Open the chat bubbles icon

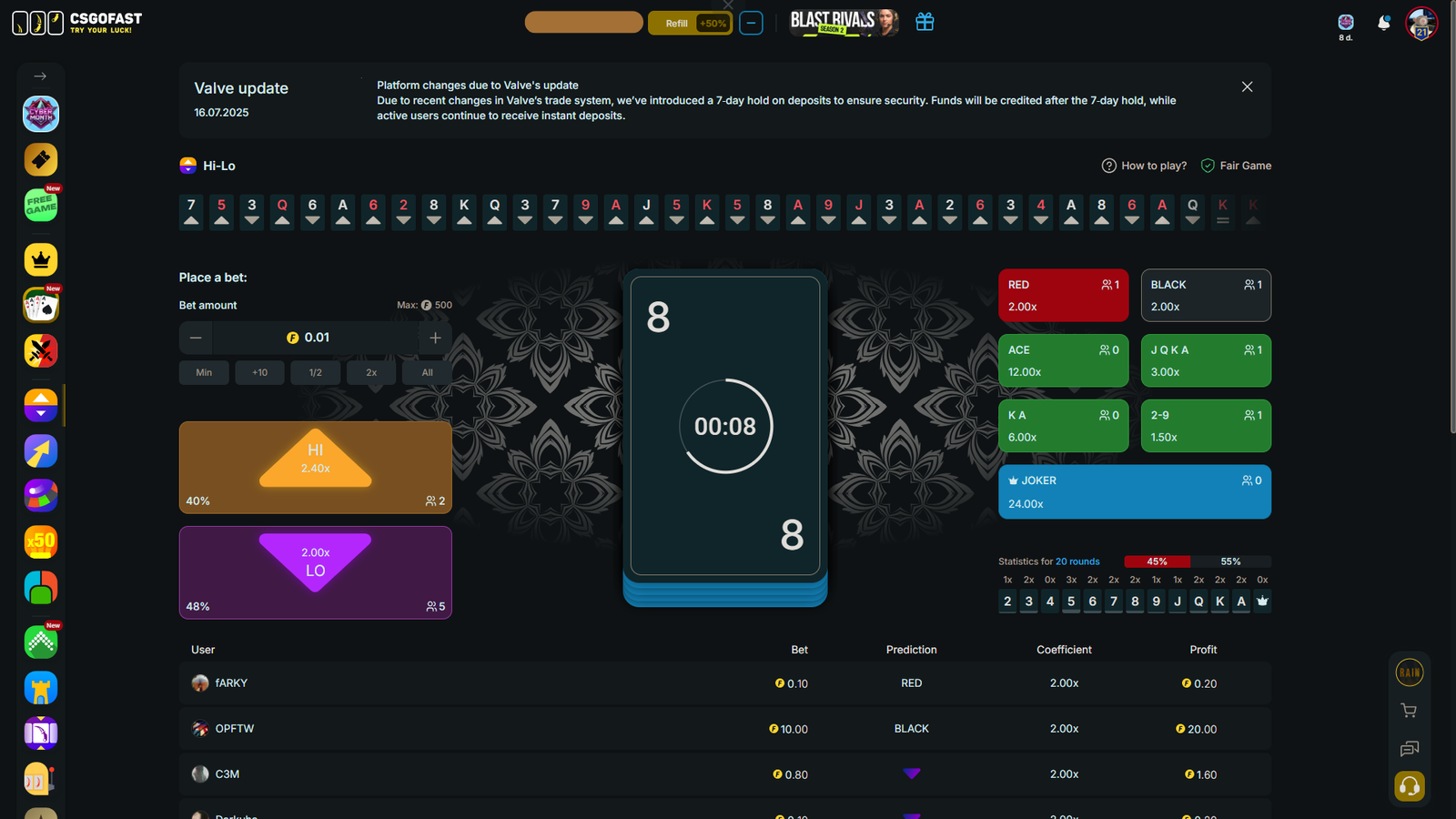coord(1409,748)
